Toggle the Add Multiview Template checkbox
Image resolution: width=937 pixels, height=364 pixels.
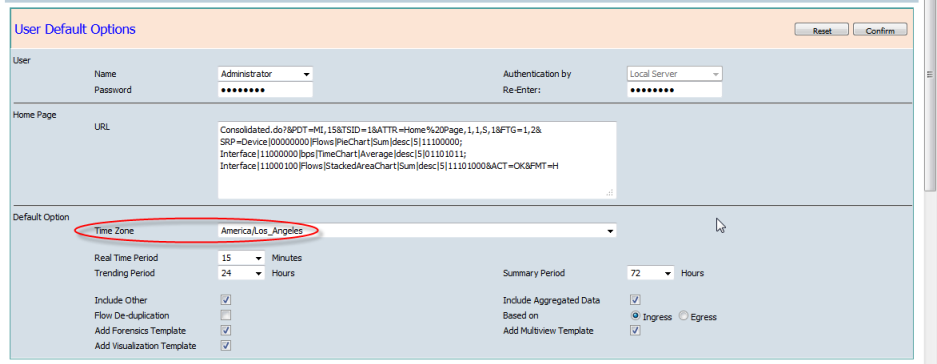tap(635, 331)
